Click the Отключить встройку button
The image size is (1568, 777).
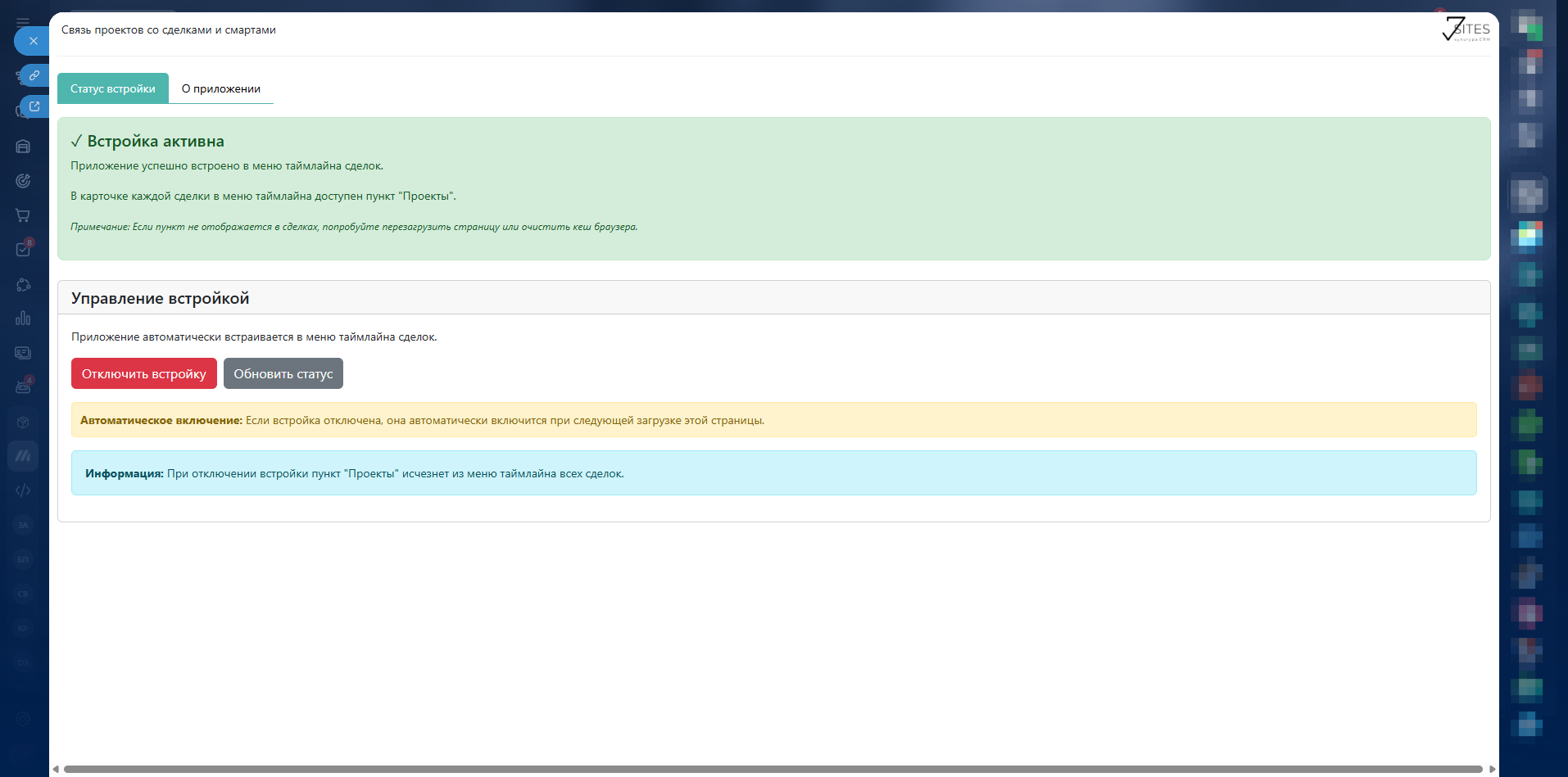tap(144, 373)
